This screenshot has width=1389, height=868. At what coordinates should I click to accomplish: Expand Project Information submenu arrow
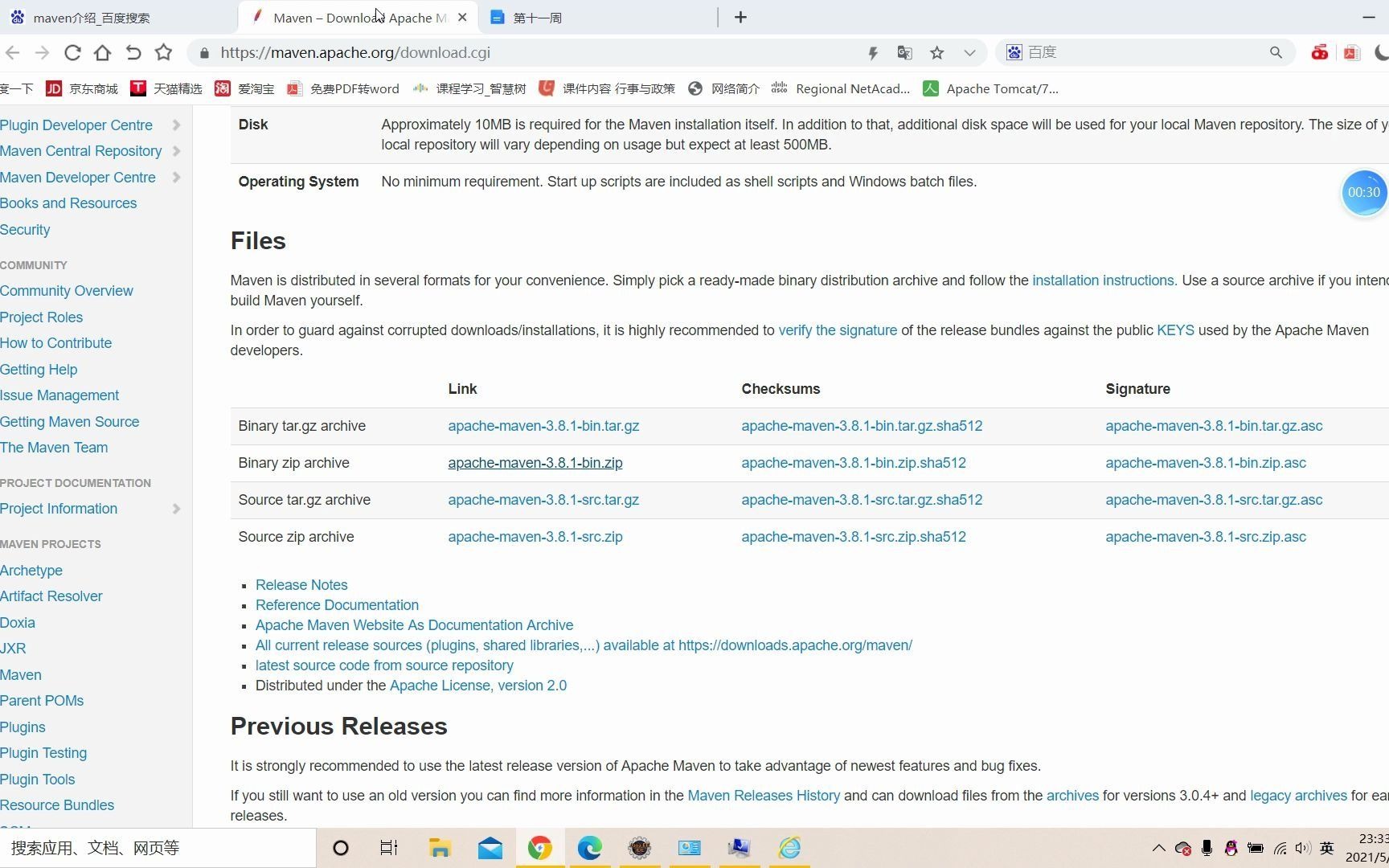click(176, 509)
